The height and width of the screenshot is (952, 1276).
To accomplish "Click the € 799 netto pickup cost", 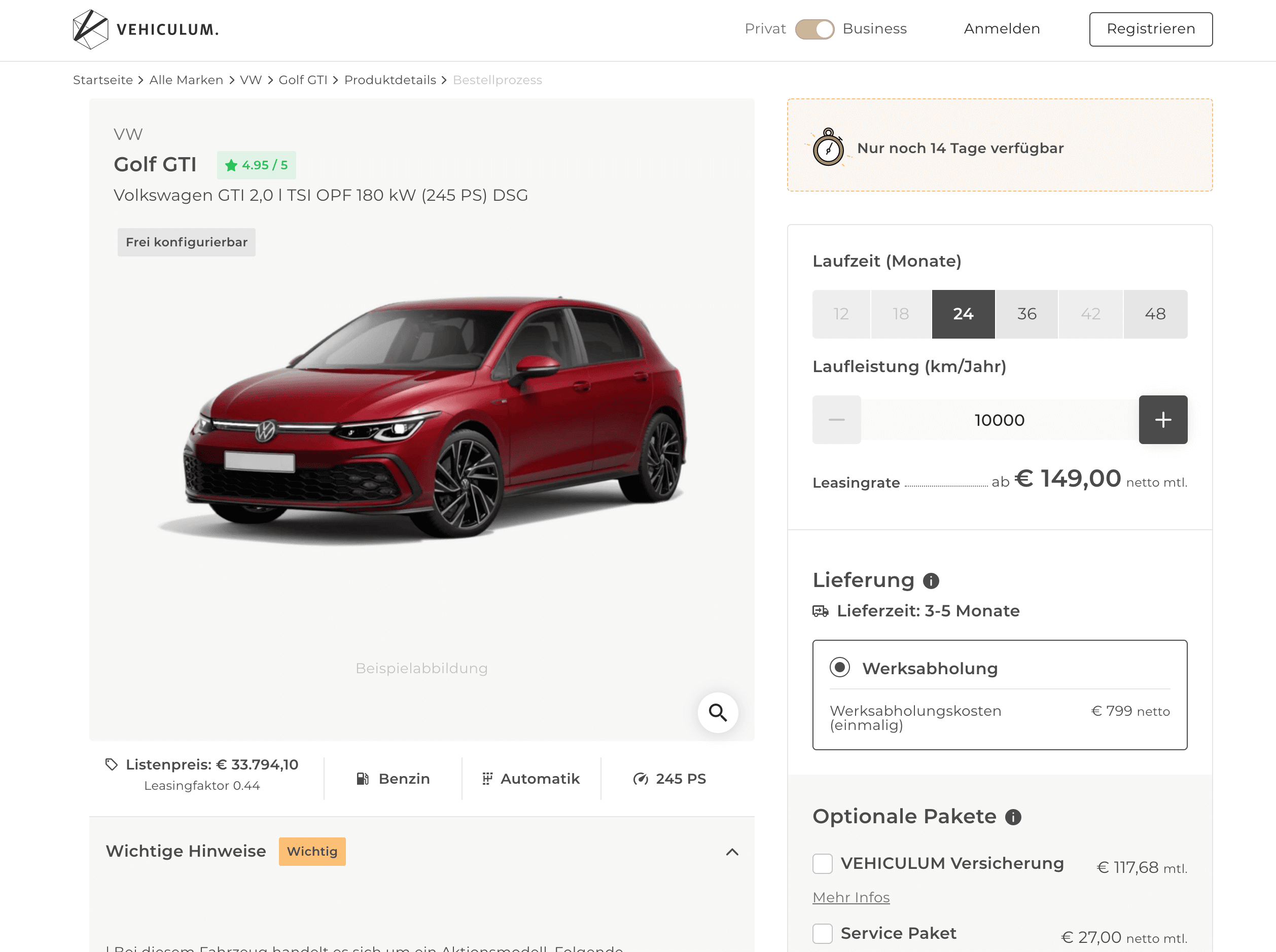I will 1130,711.
